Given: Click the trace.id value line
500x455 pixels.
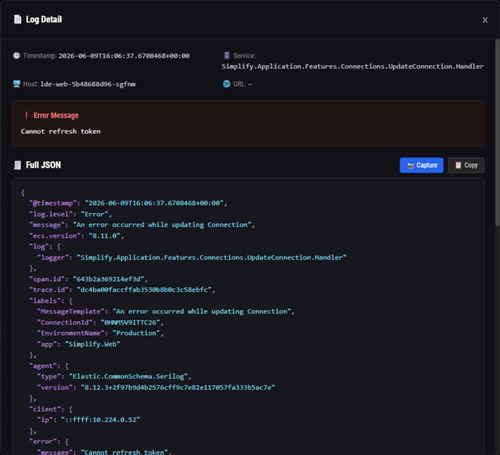Looking at the screenshot, I should [x=122, y=290].
